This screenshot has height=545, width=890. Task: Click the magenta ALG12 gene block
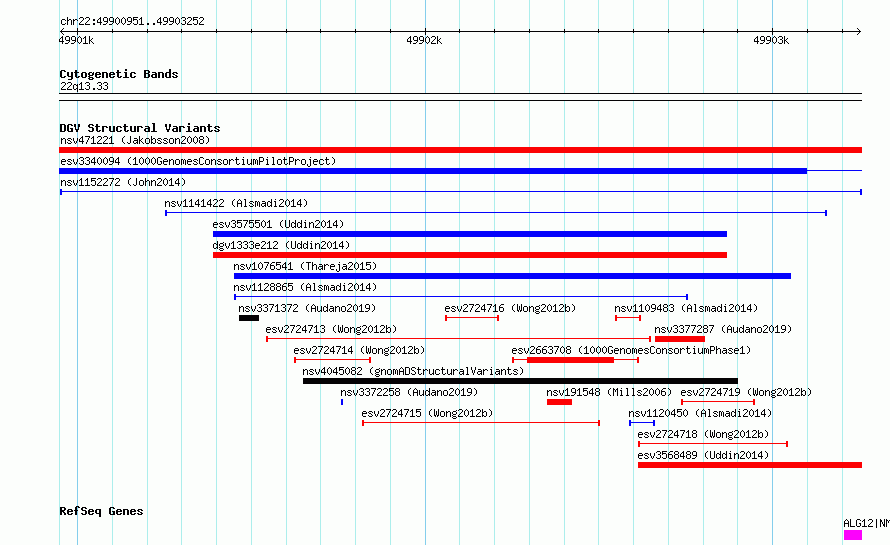tap(853, 535)
